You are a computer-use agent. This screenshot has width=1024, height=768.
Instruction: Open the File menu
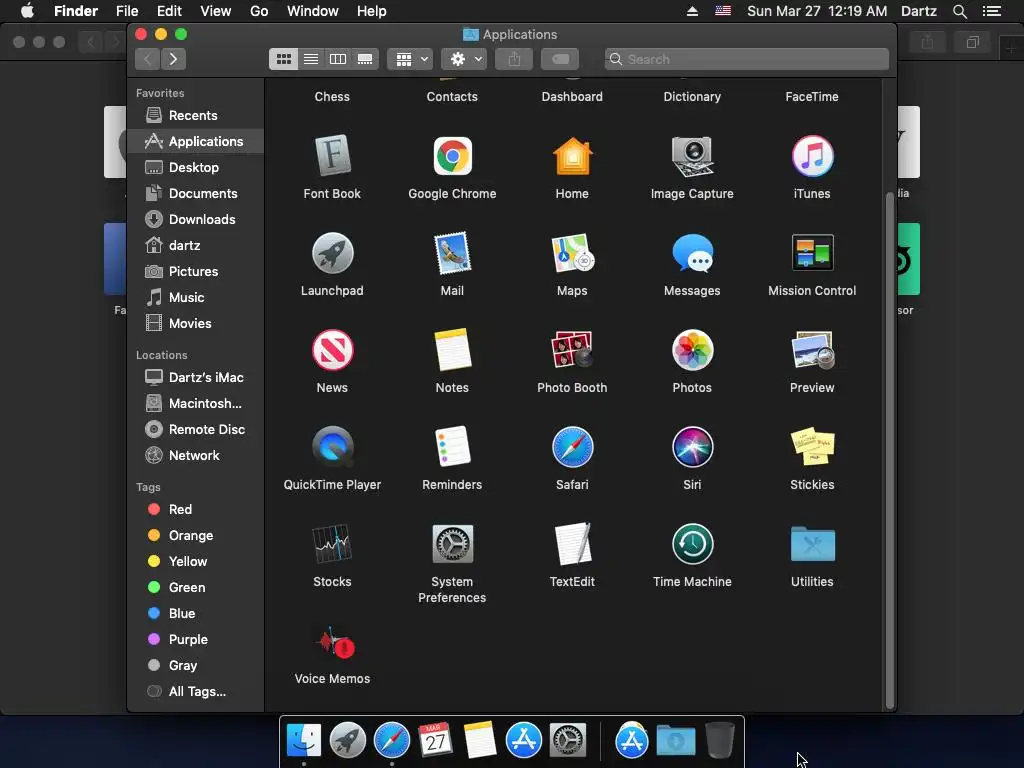(127, 11)
